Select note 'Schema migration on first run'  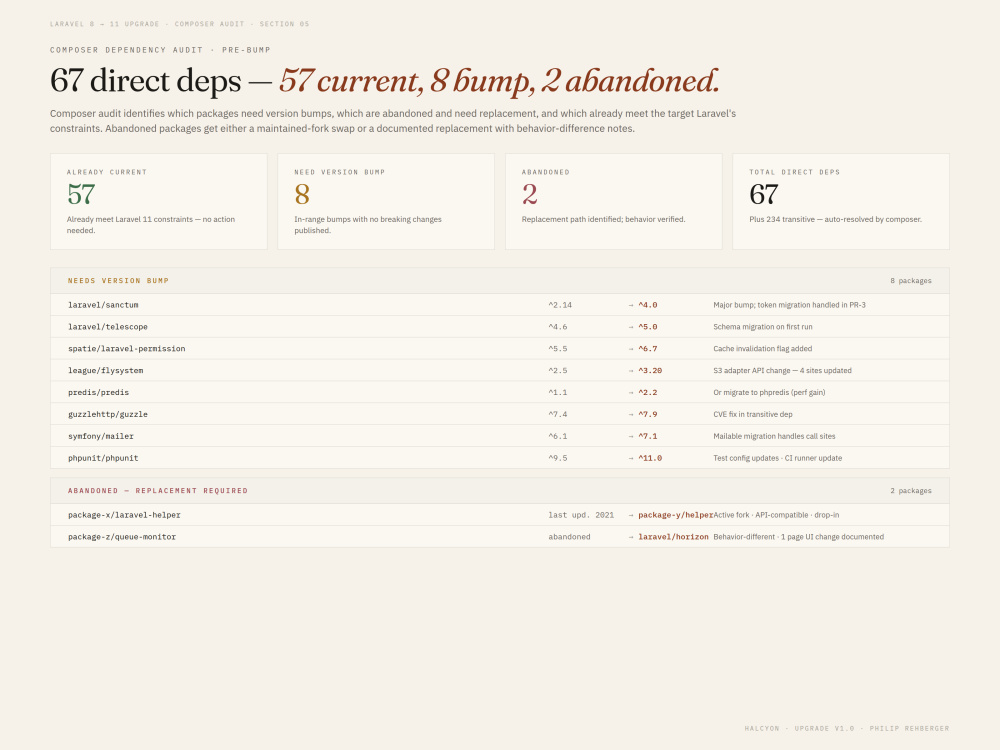point(763,327)
